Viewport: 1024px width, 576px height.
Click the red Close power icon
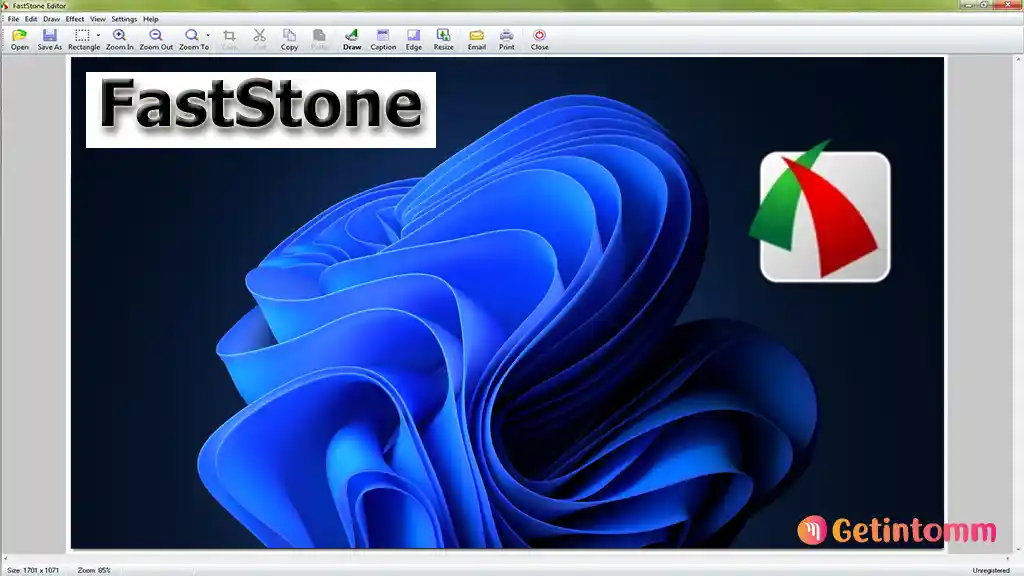(x=539, y=35)
